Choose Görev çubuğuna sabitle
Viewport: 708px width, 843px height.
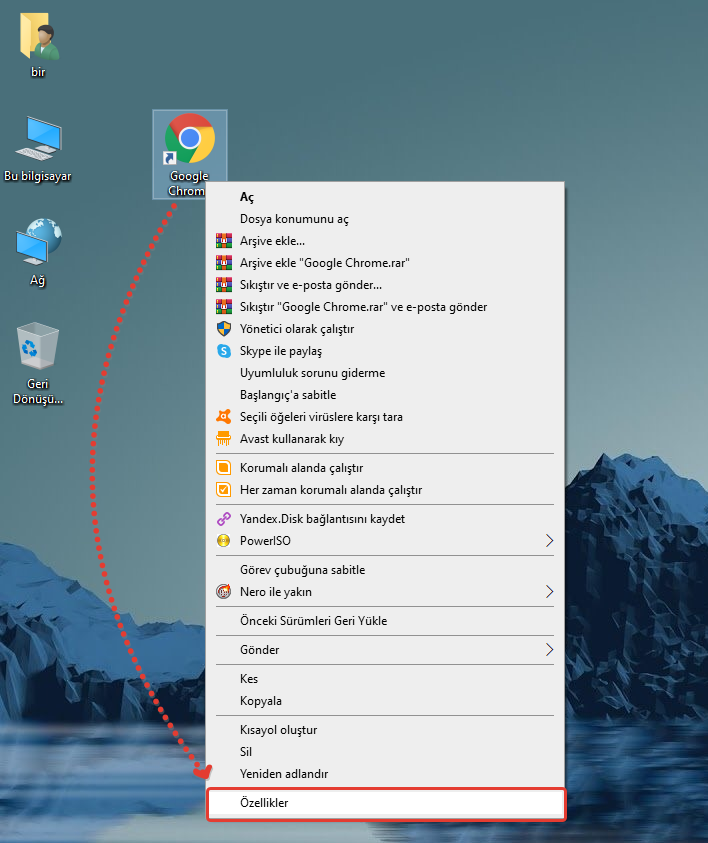pyautogui.click(x=302, y=570)
